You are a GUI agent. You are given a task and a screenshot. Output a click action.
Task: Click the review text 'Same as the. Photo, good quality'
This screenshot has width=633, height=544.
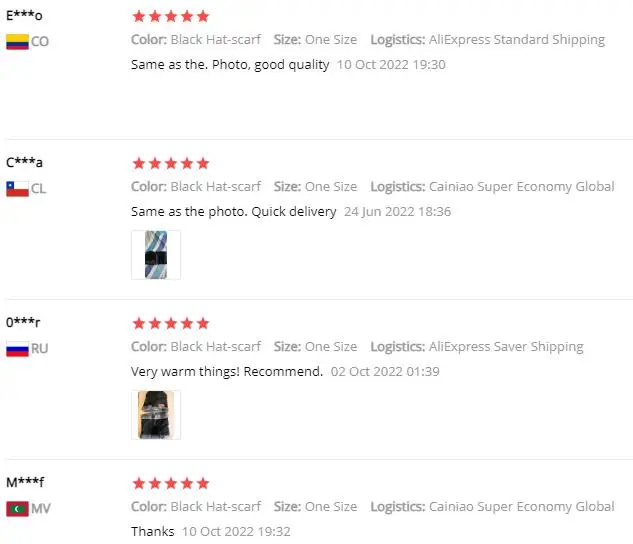tap(230, 64)
